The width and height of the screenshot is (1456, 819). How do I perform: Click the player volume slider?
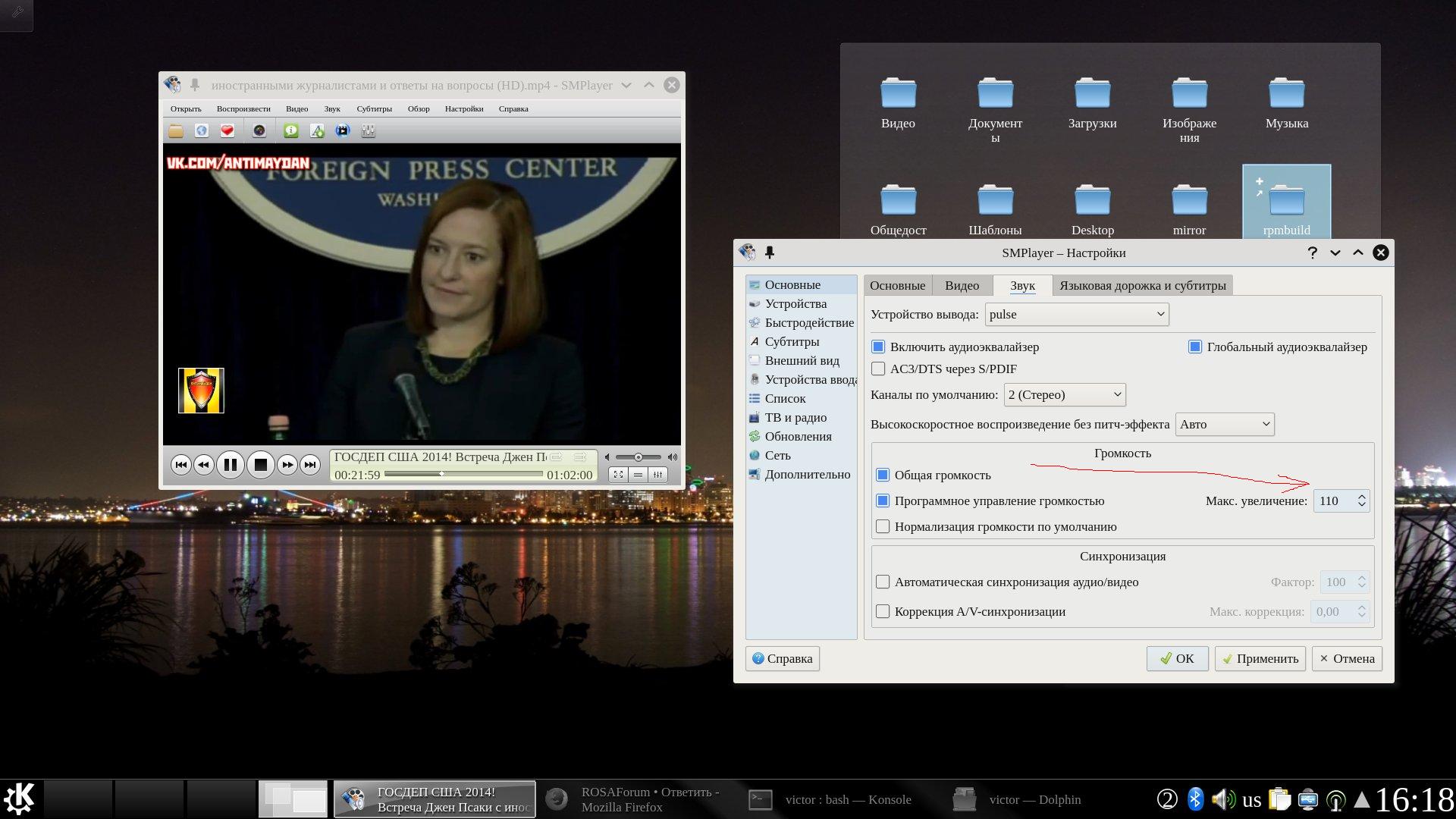tap(638, 457)
